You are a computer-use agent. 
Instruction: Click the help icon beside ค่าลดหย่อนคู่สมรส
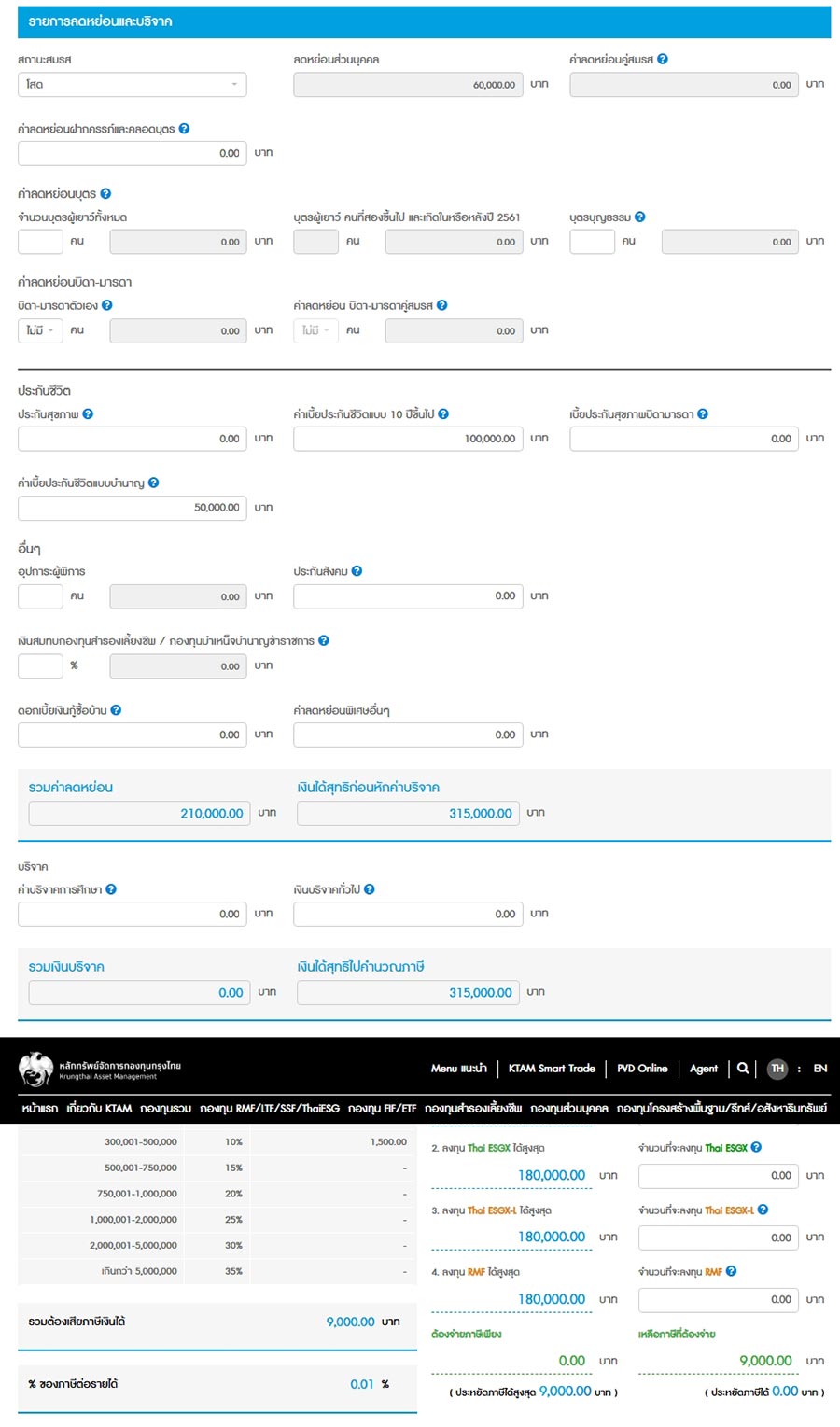click(663, 59)
